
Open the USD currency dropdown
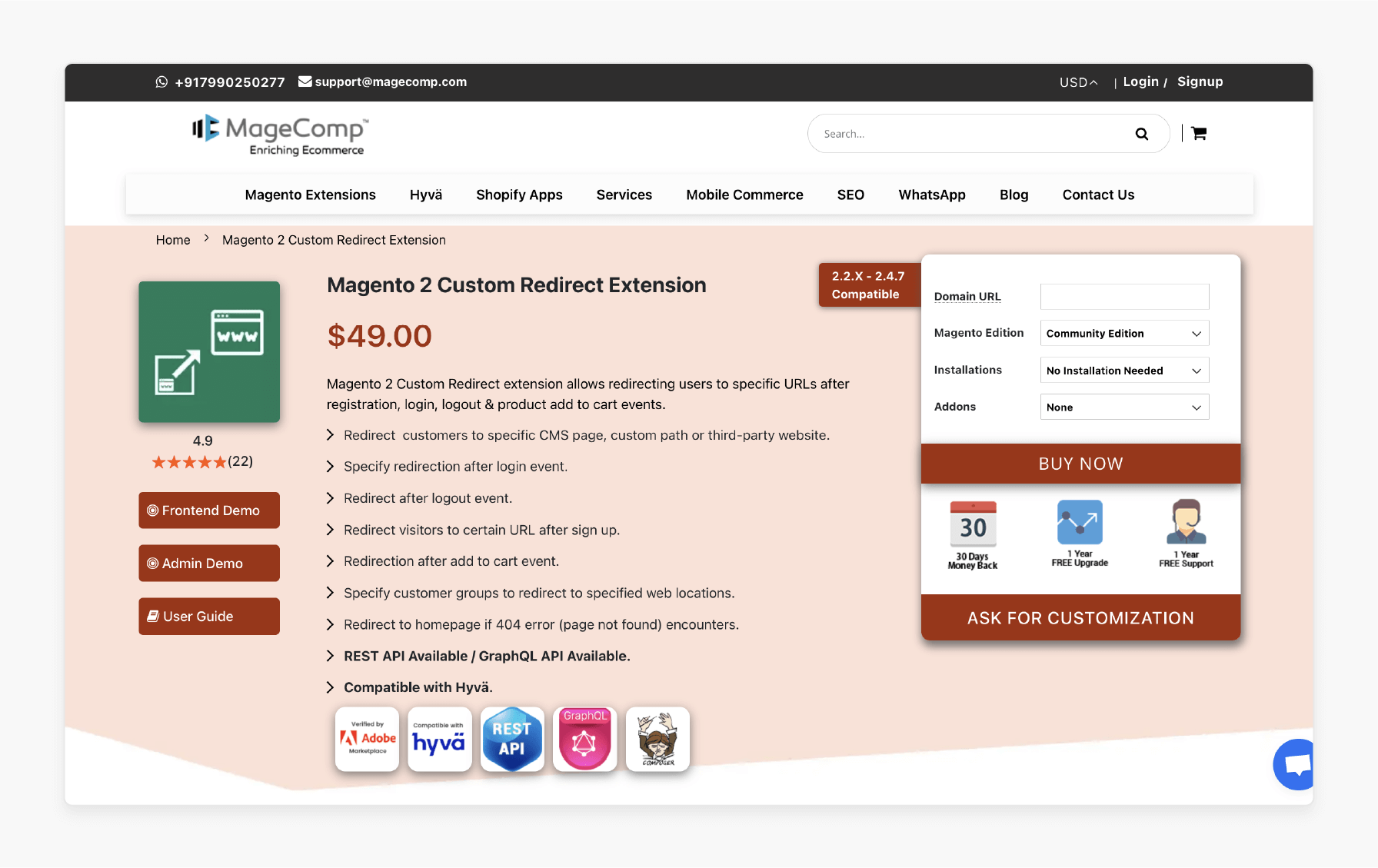1078,82
